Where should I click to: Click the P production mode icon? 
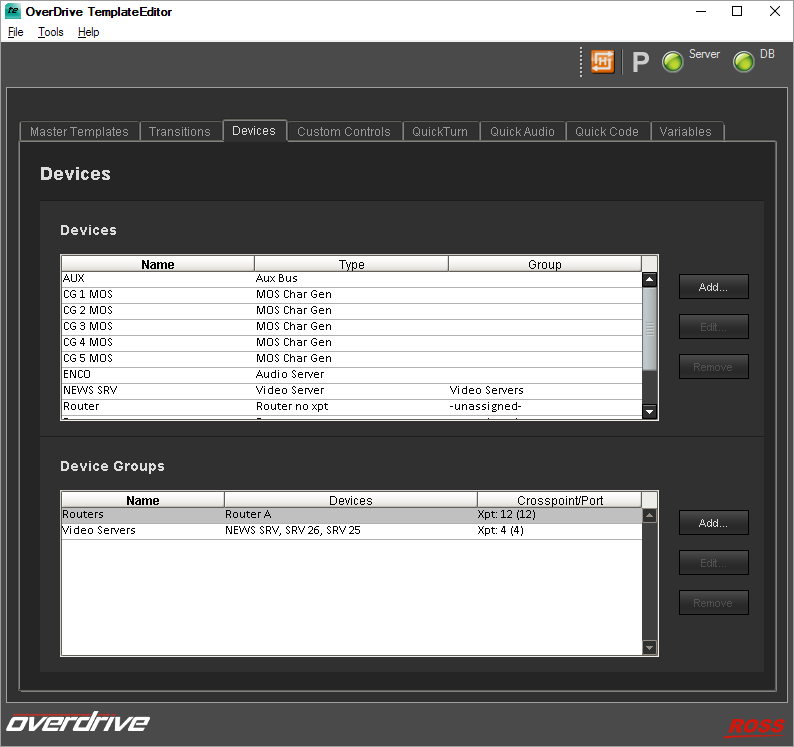tap(641, 63)
